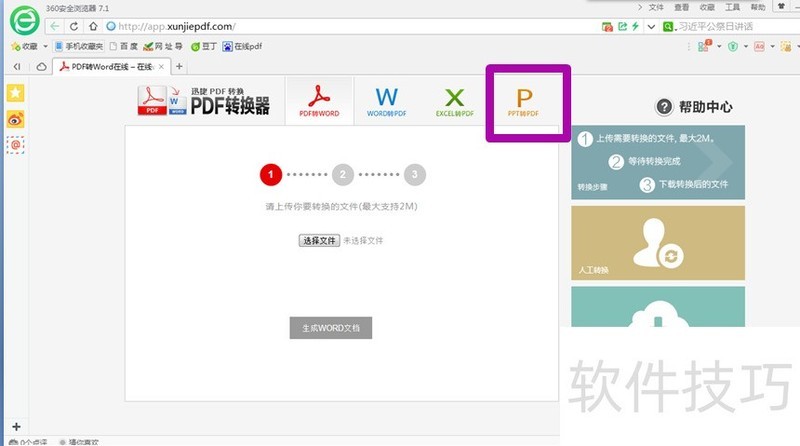Open the 帮助中心 help center
This screenshot has height=446, width=800.
coord(694,107)
